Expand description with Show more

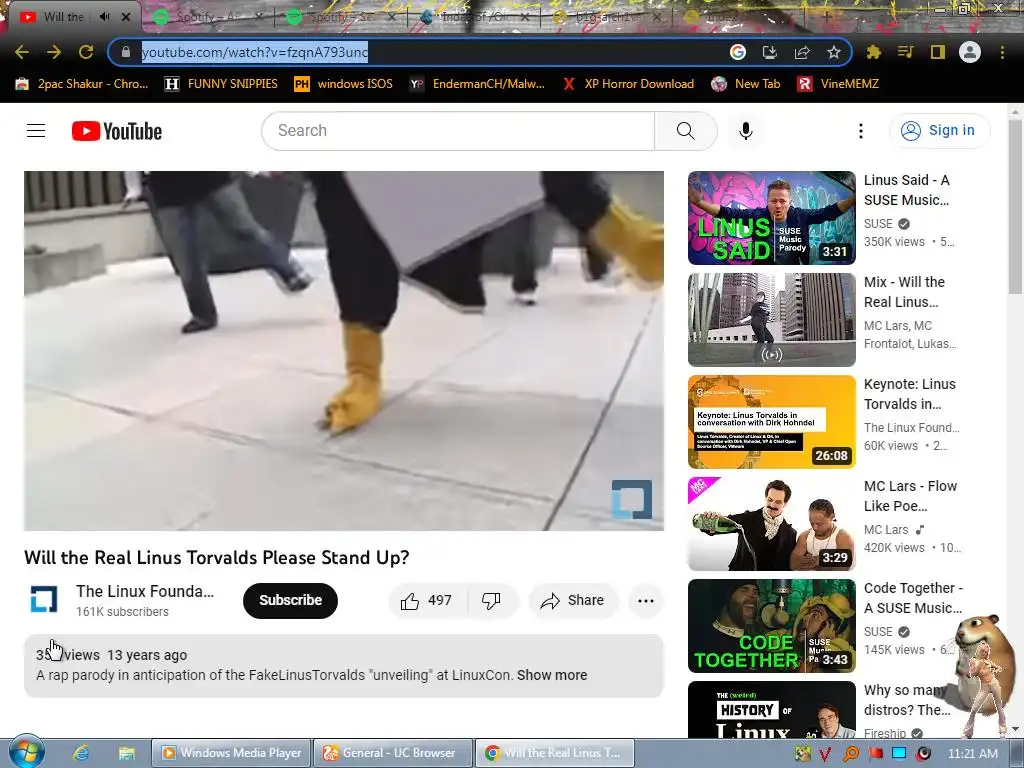tap(552, 675)
